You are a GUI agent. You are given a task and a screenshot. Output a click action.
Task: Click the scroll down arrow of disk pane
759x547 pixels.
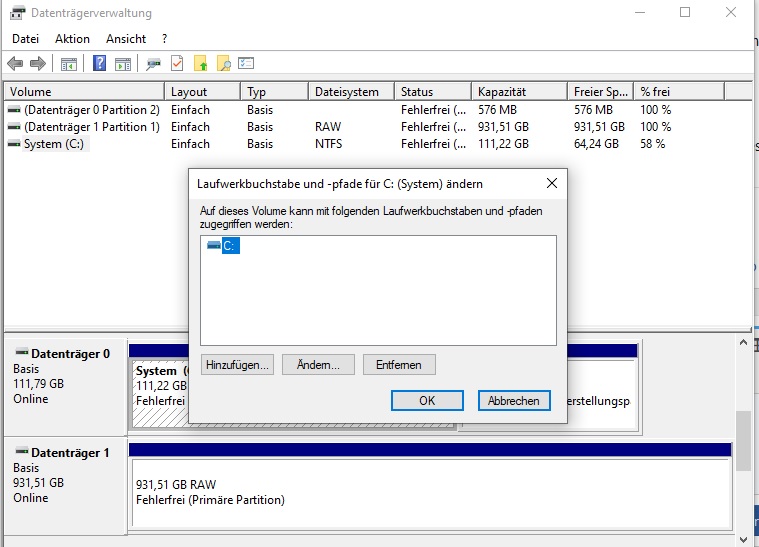coord(743,539)
